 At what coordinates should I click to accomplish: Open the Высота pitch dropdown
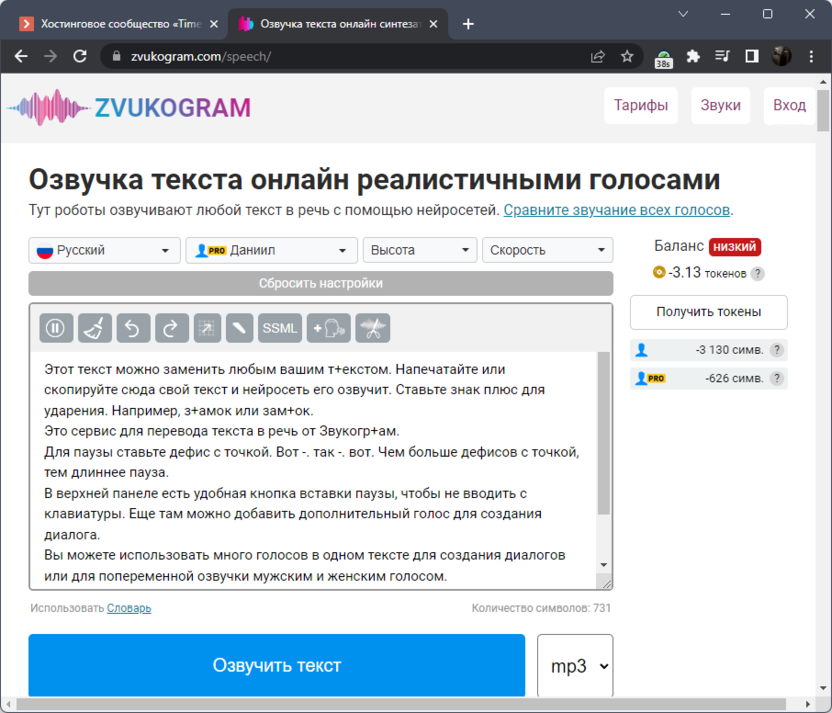click(x=420, y=250)
